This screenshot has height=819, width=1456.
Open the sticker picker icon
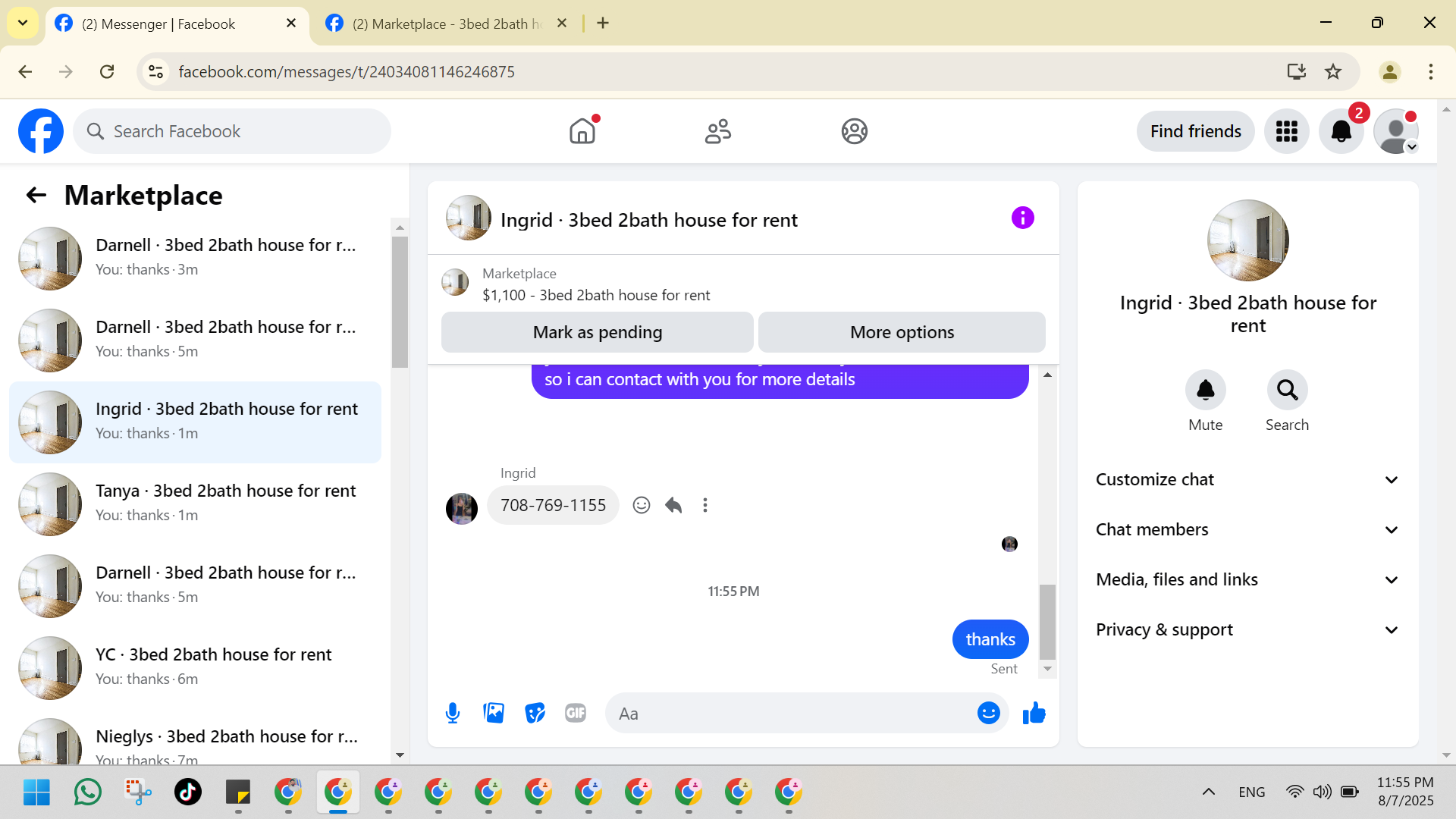click(535, 713)
